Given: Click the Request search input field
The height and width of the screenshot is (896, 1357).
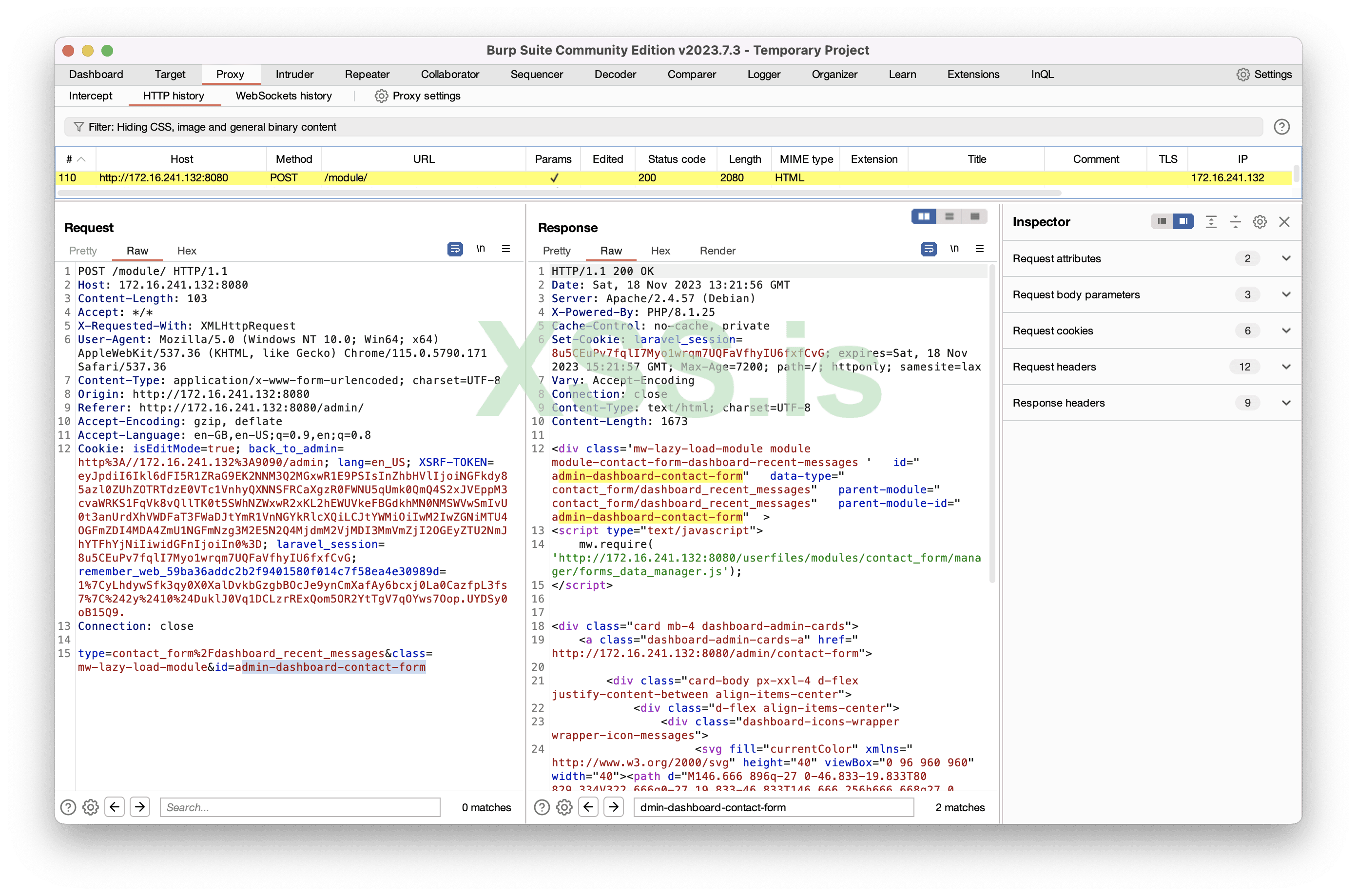Looking at the screenshot, I should pyautogui.click(x=300, y=807).
